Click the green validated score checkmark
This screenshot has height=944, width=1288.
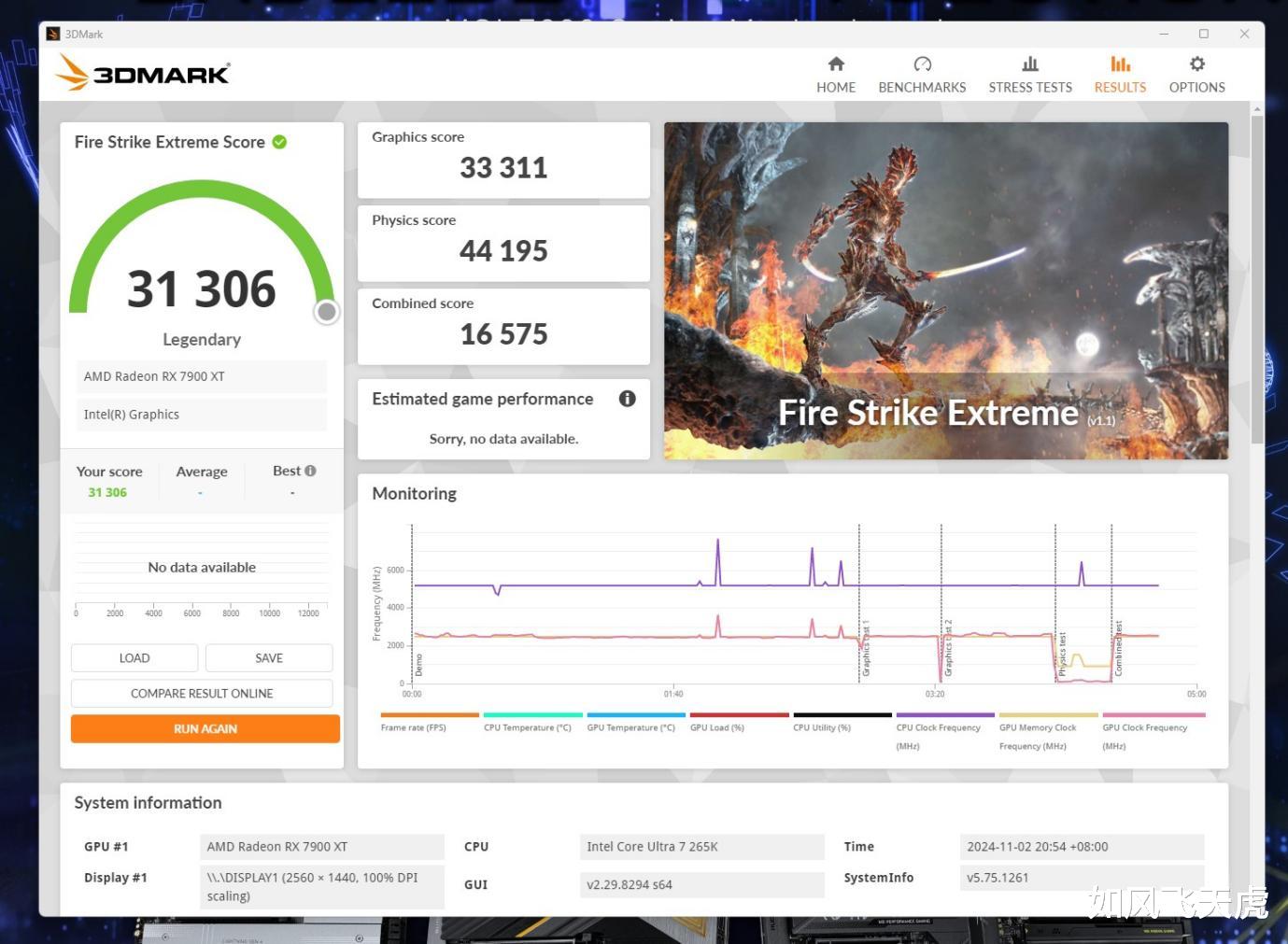tap(279, 142)
